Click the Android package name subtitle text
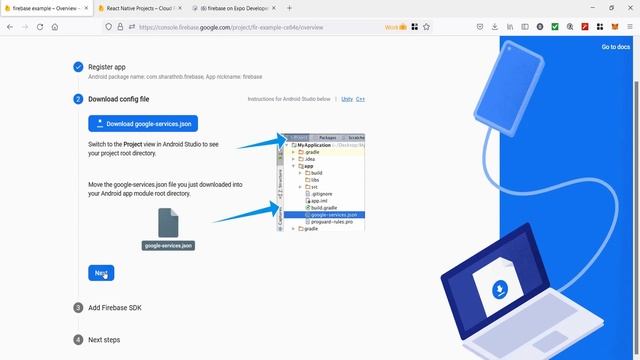The width and height of the screenshot is (640, 360). point(175,77)
